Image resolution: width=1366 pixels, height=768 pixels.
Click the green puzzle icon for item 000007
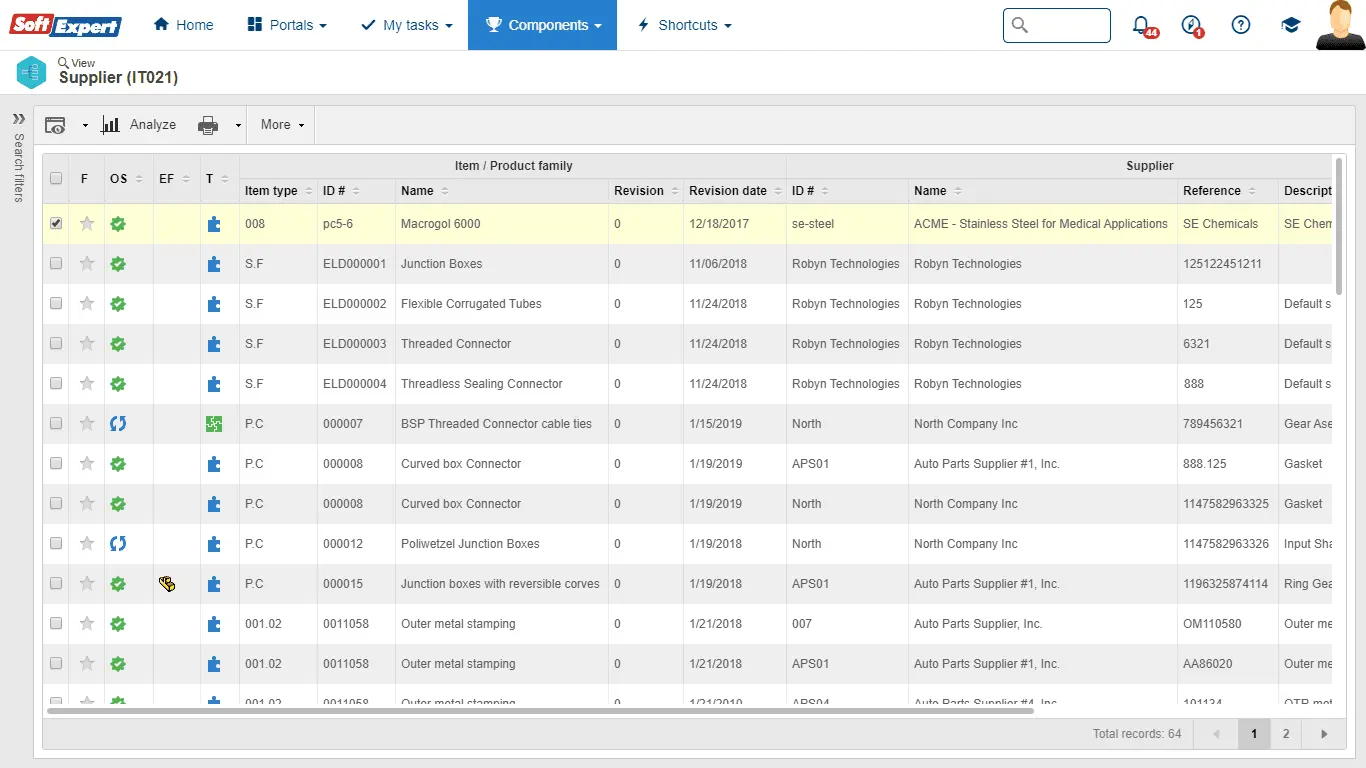pyautogui.click(x=213, y=424)
